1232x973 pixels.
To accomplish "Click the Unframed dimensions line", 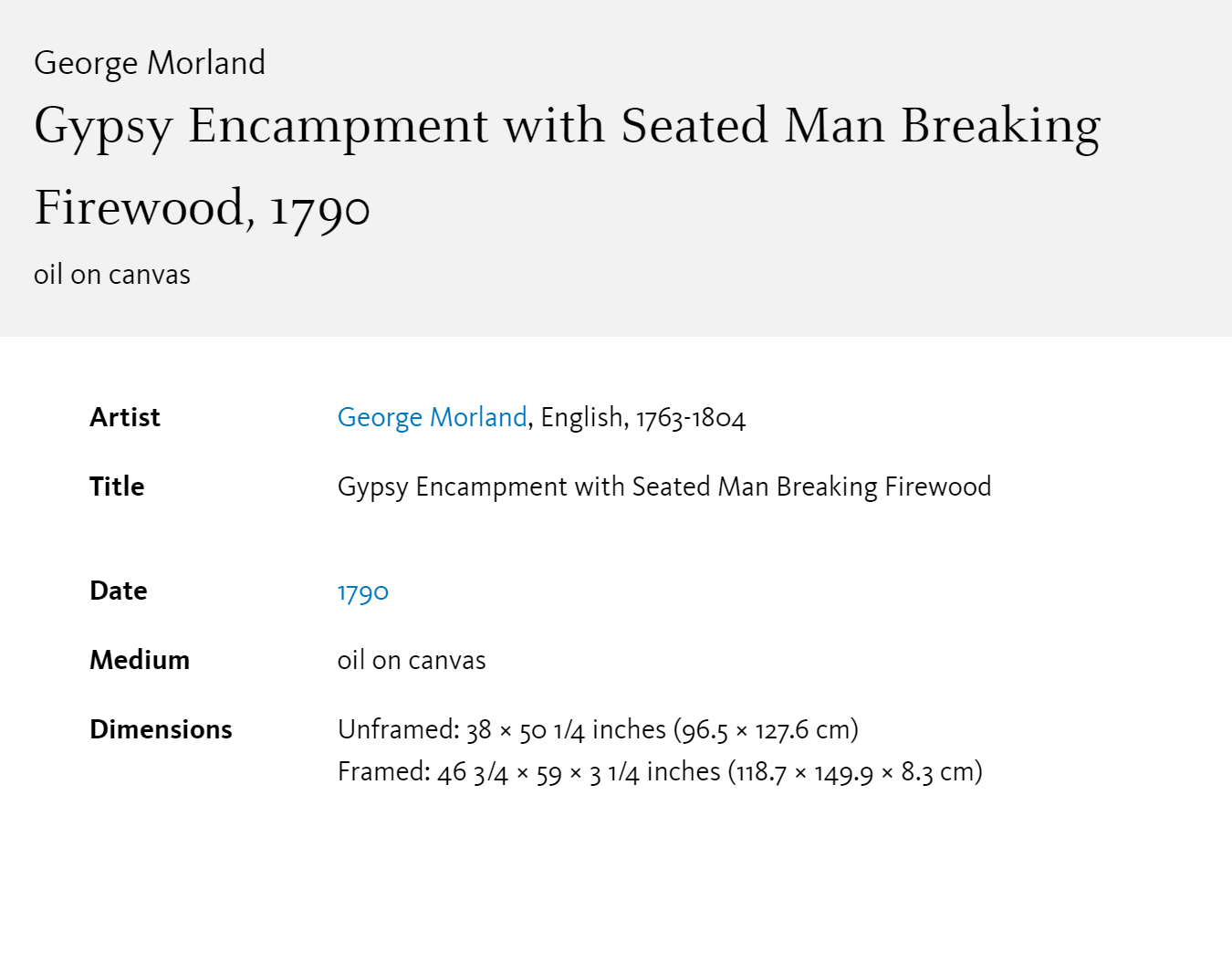I will coord(599,729).
